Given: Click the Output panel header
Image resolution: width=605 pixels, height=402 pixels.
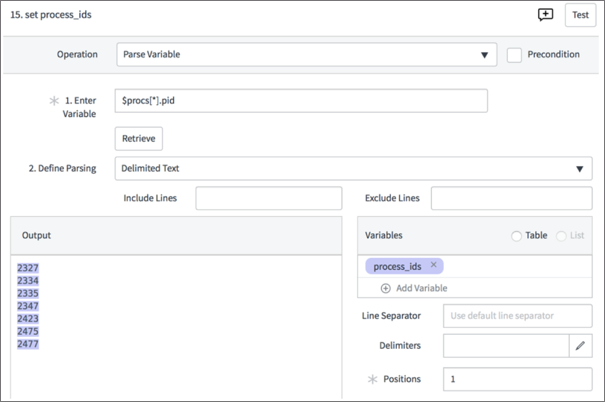Looking at the screenshot, I should click(x=176, y=235).
